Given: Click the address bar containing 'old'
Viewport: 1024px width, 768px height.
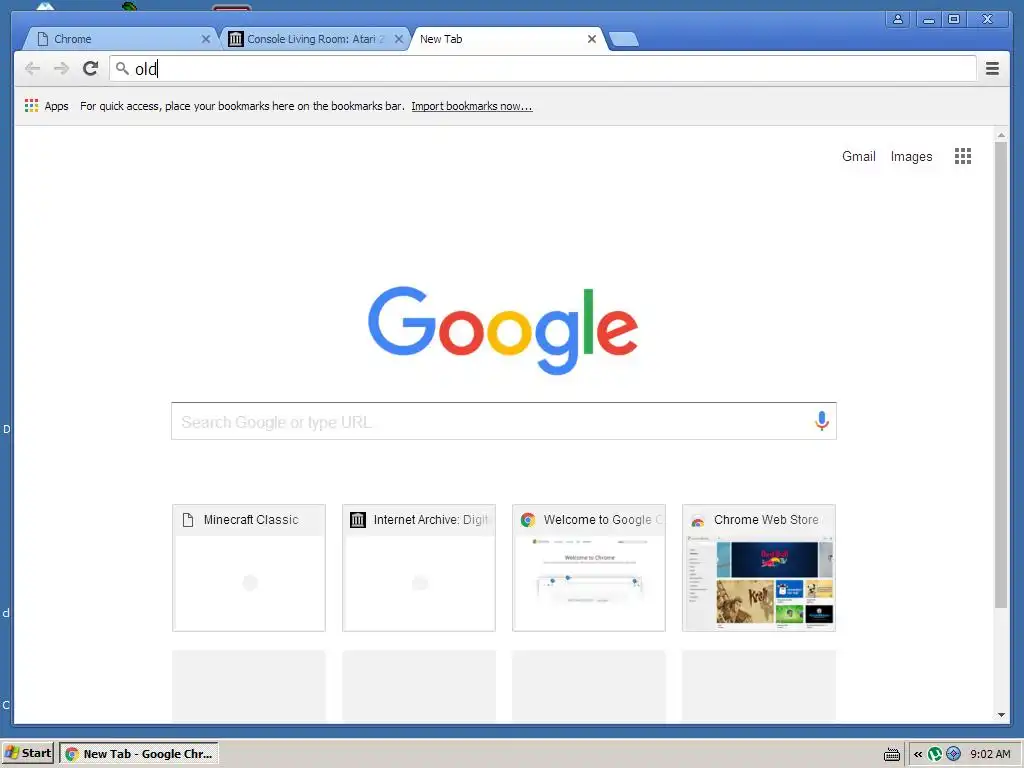Looking at the screenshot, I should point(542,69).
